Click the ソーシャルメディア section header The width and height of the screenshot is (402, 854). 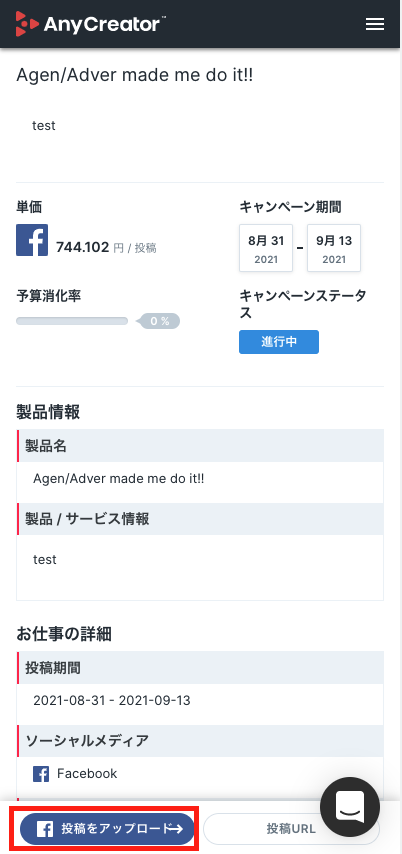(200, 741)
